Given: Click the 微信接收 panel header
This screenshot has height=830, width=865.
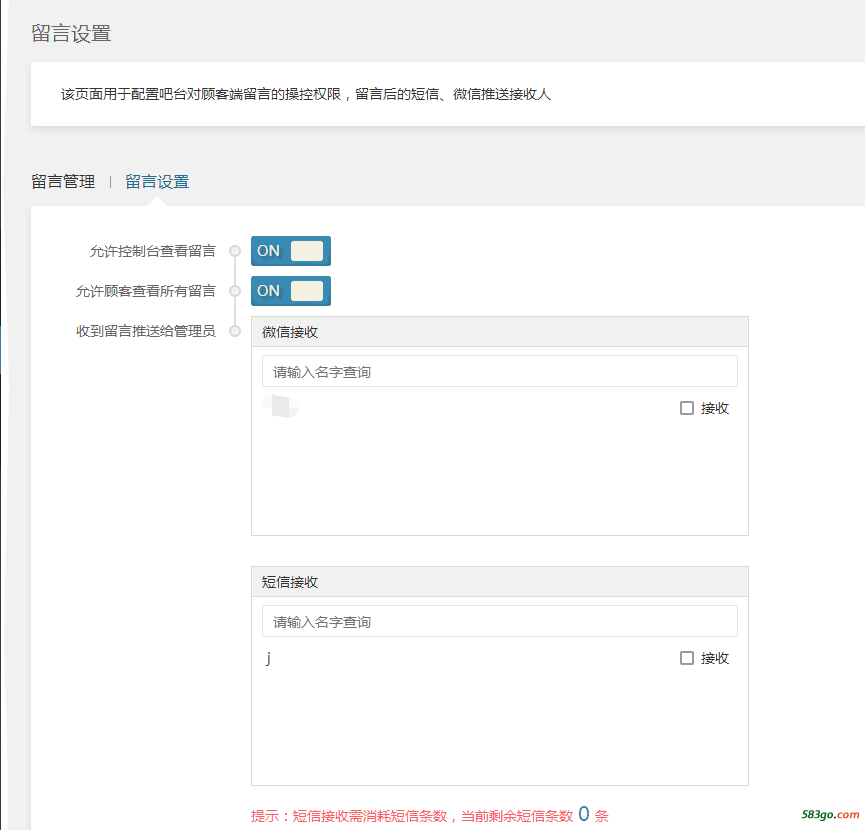Looking at the screenshot, I should tap(500, 332).
